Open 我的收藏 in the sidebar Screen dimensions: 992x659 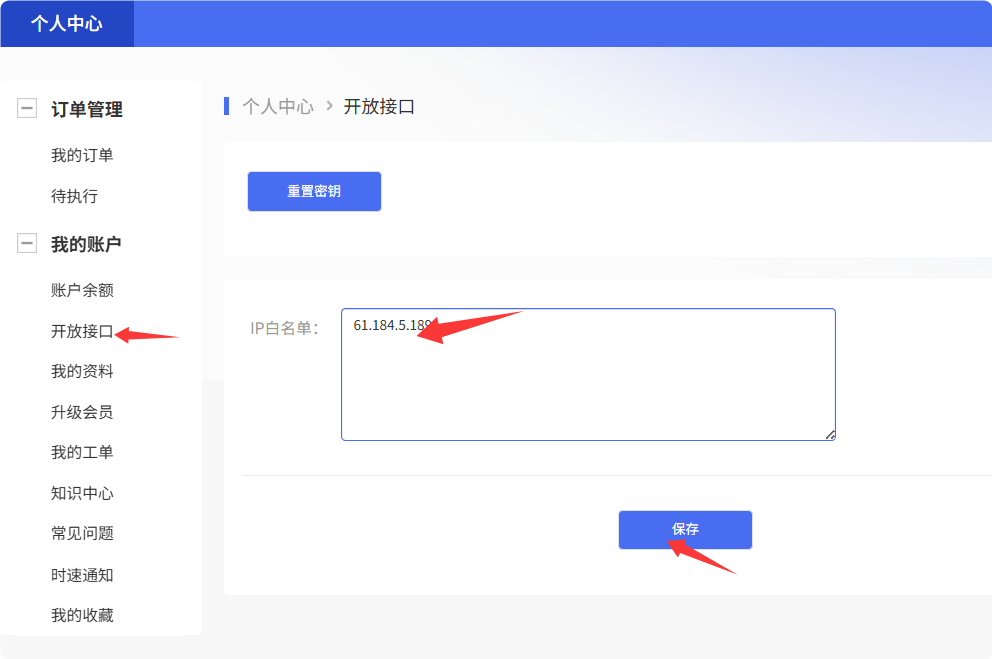(82, 615)
